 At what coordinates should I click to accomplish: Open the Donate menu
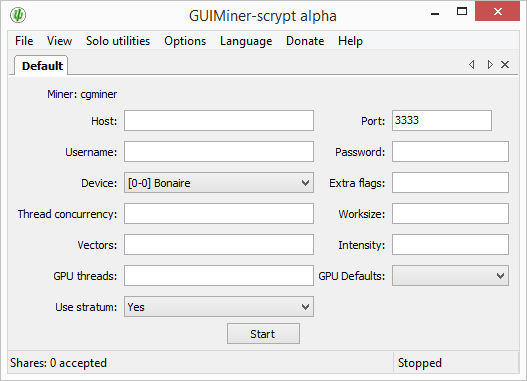305,41
